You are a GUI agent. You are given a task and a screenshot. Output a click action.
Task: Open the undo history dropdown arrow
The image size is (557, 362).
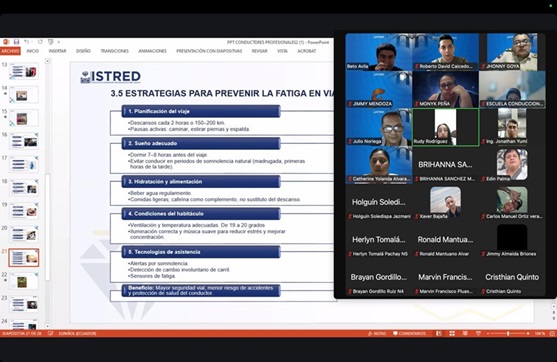pyautogui.click(x=32, y=42)
